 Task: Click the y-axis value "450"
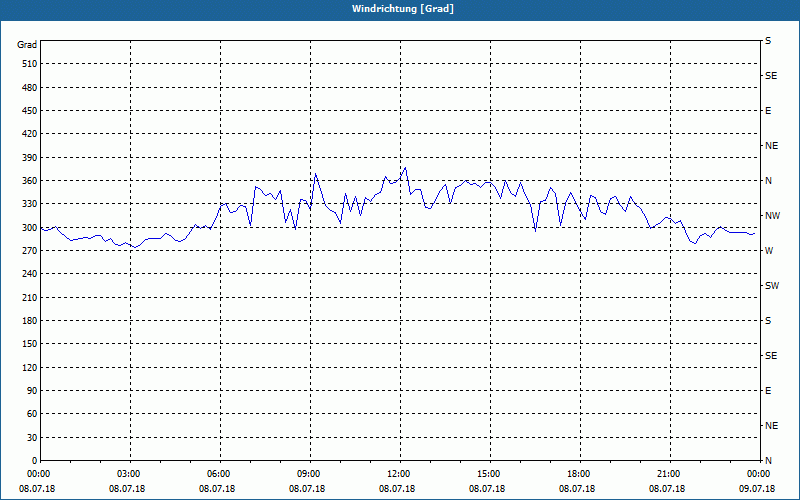pyautogui.click(x=30, y=111)
